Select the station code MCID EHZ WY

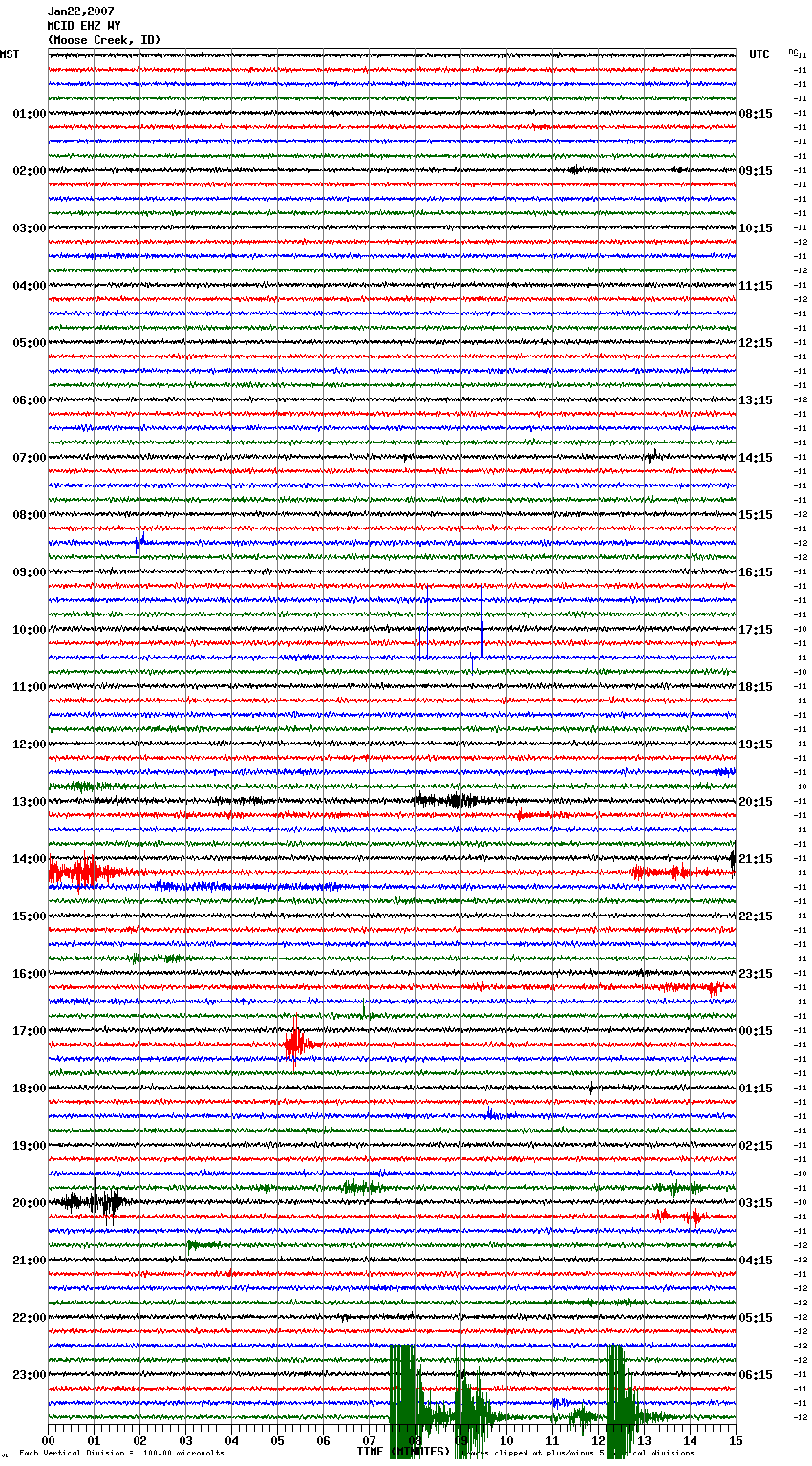tap(84, 26)
